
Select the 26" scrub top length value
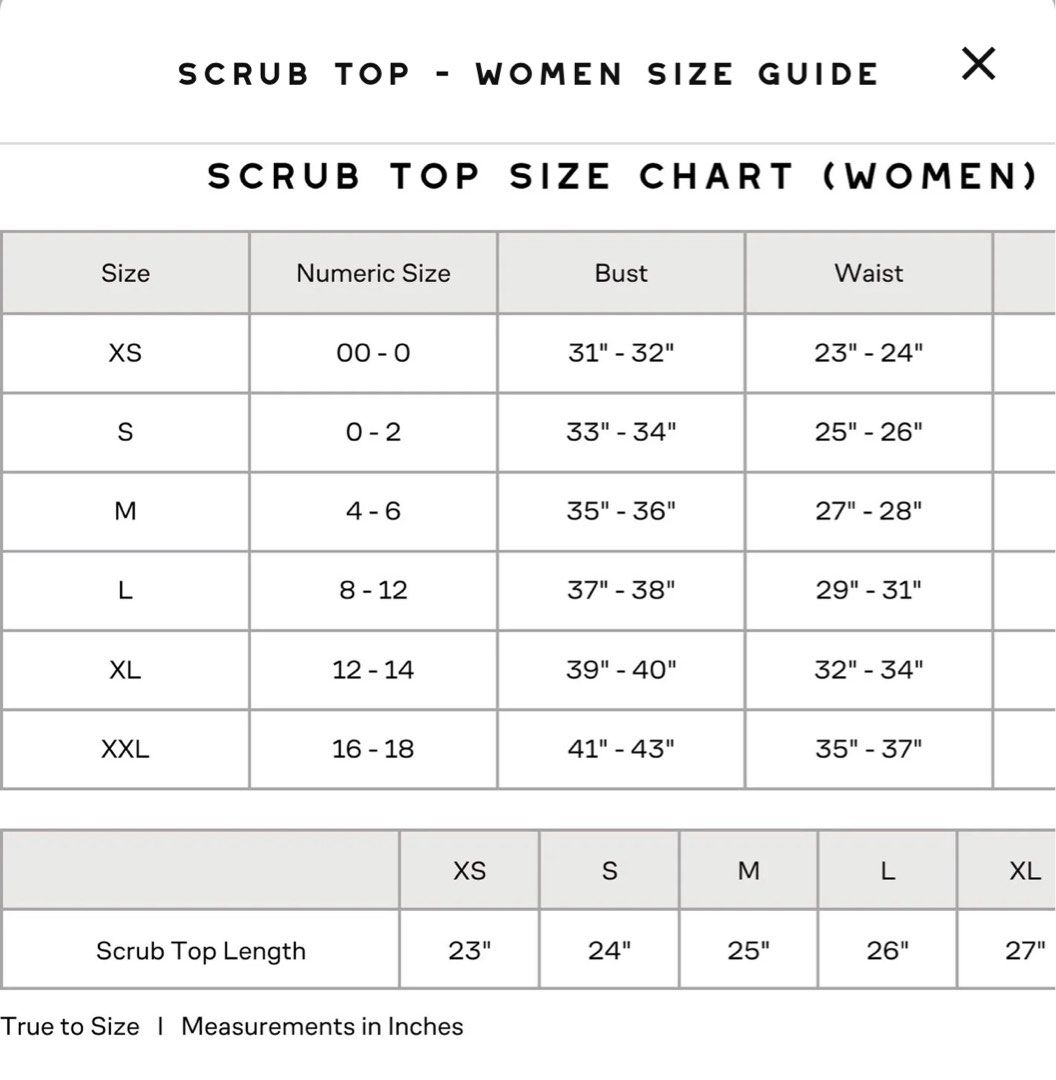[887, 950]
